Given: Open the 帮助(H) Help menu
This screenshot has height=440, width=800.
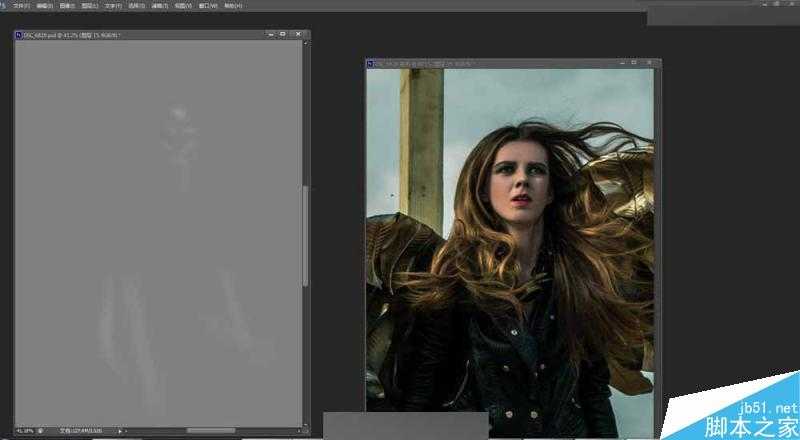Looking at the screenshot, I should (x=231, y=5).
